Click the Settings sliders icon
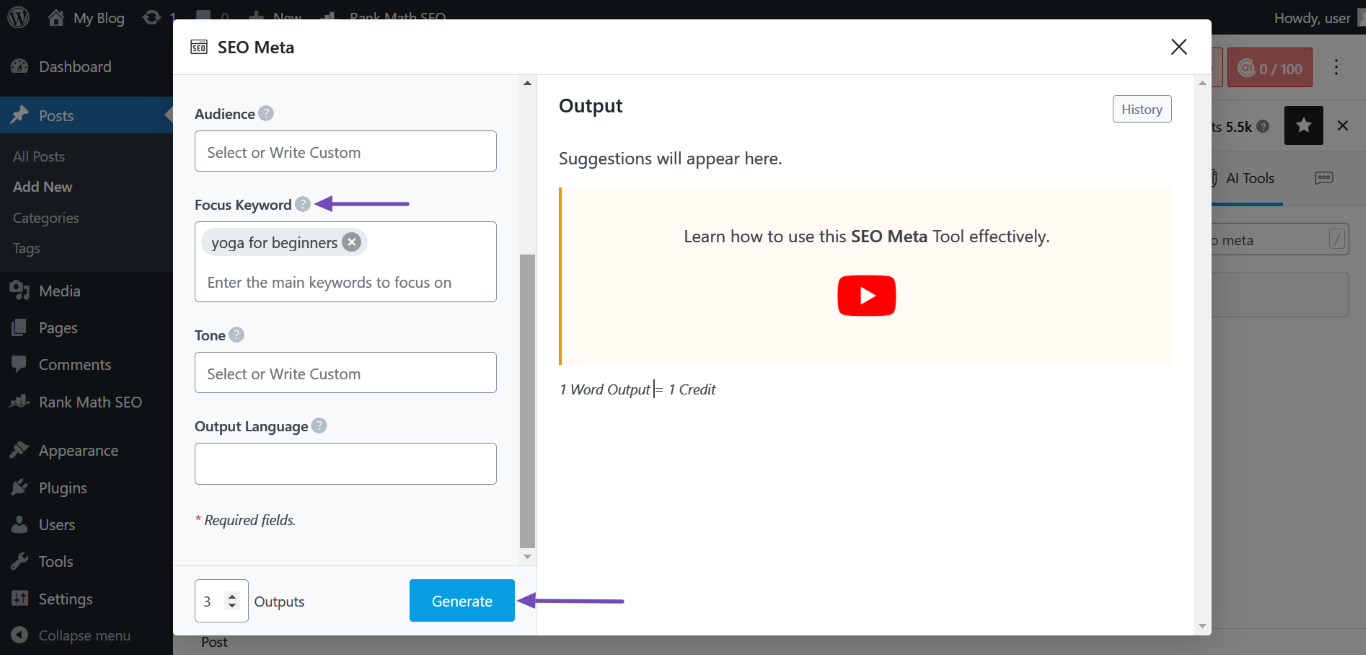Image resolution: width=1366 pixels, height=655 pixels. [19, 599]
